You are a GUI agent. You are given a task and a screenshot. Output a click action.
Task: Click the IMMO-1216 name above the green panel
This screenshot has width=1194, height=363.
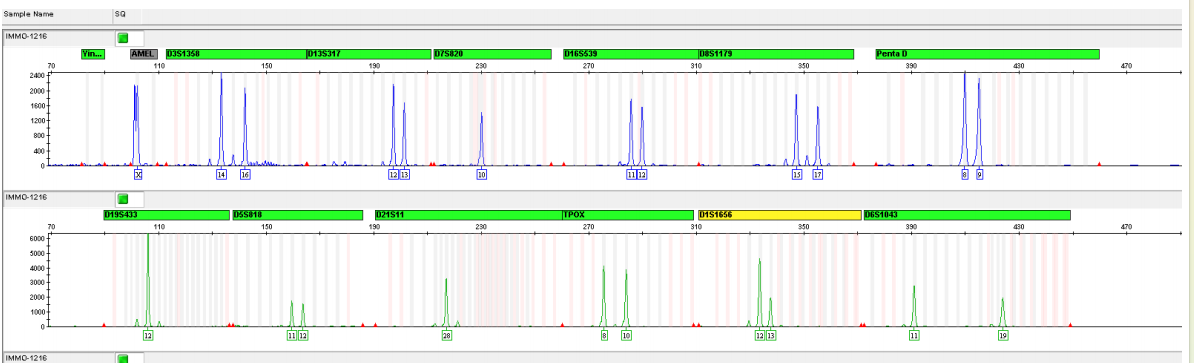[27, 197]
